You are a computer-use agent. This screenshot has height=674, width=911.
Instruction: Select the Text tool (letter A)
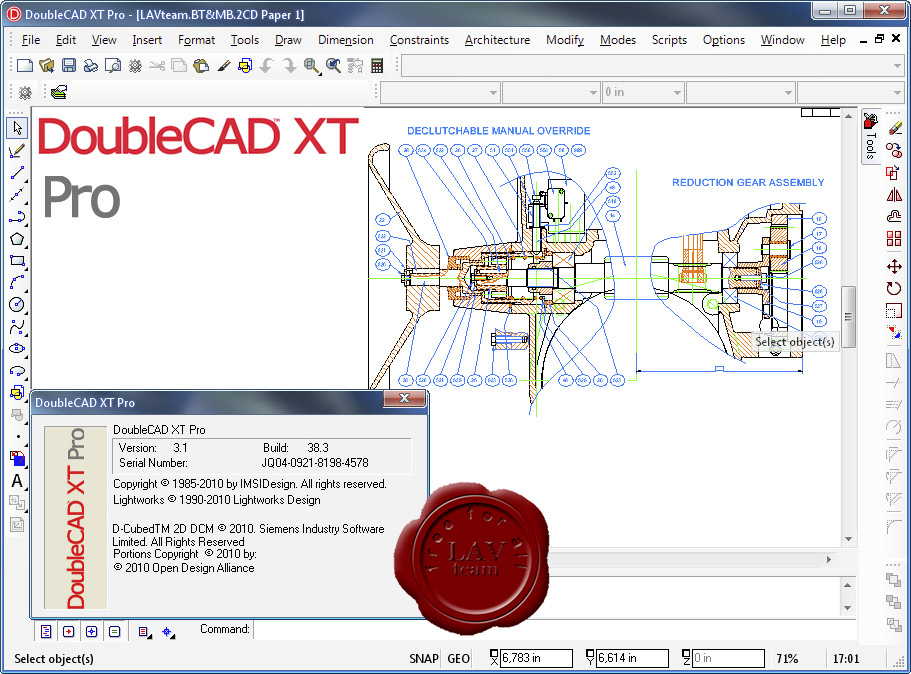pyautogui.click(x=17, y=481)
